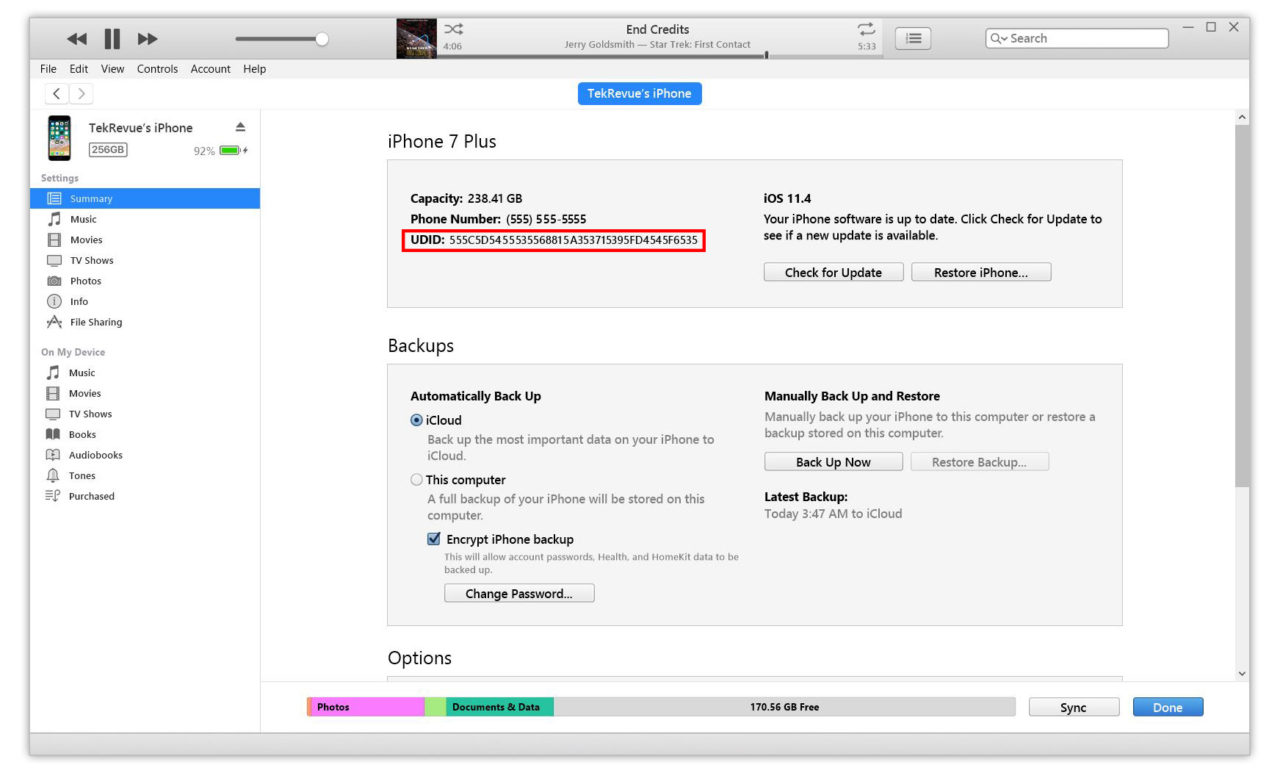Click the iPhone device icon in sidebar
The height and width of the screenshot is (773, 1280).
tap(60, 138)
